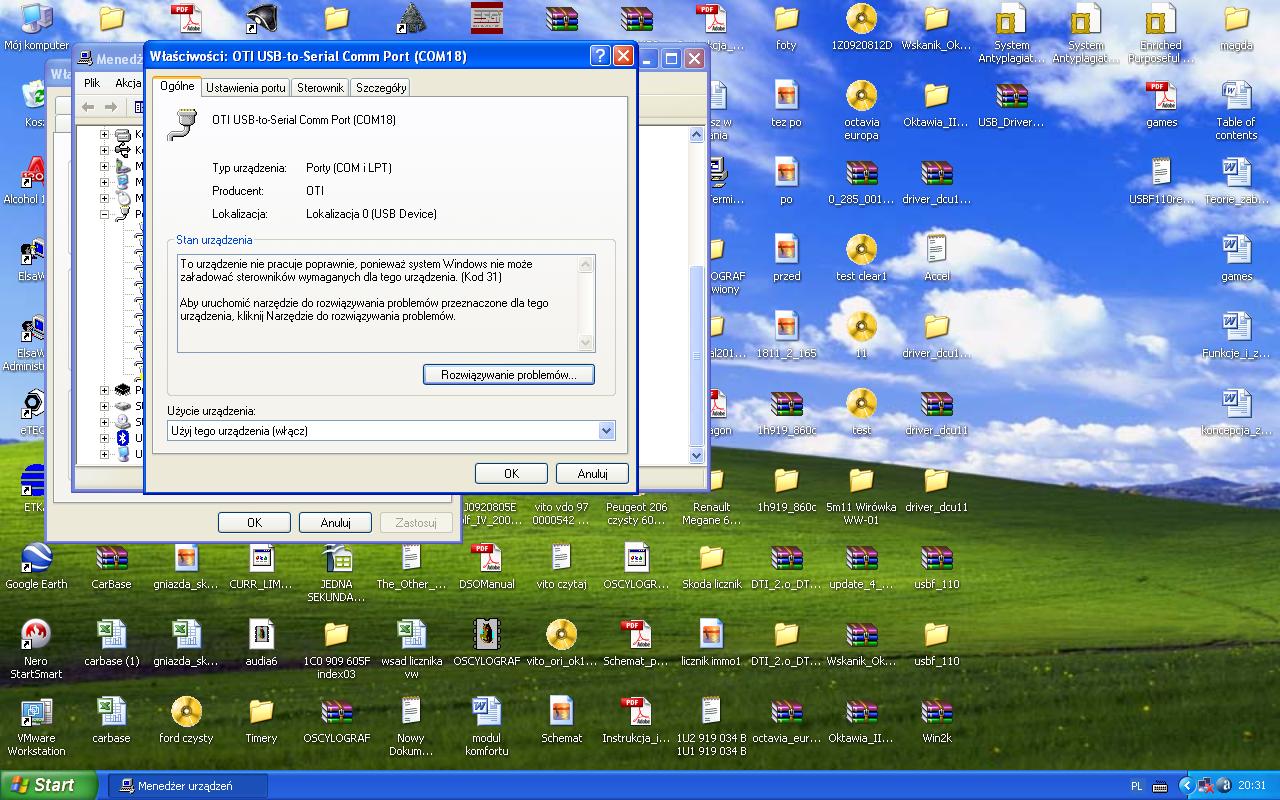Open the Accel text file icon
Image resolution: width=1280 pixels, height=800 pixels.
pyautogui.click(x=936, y=257)
